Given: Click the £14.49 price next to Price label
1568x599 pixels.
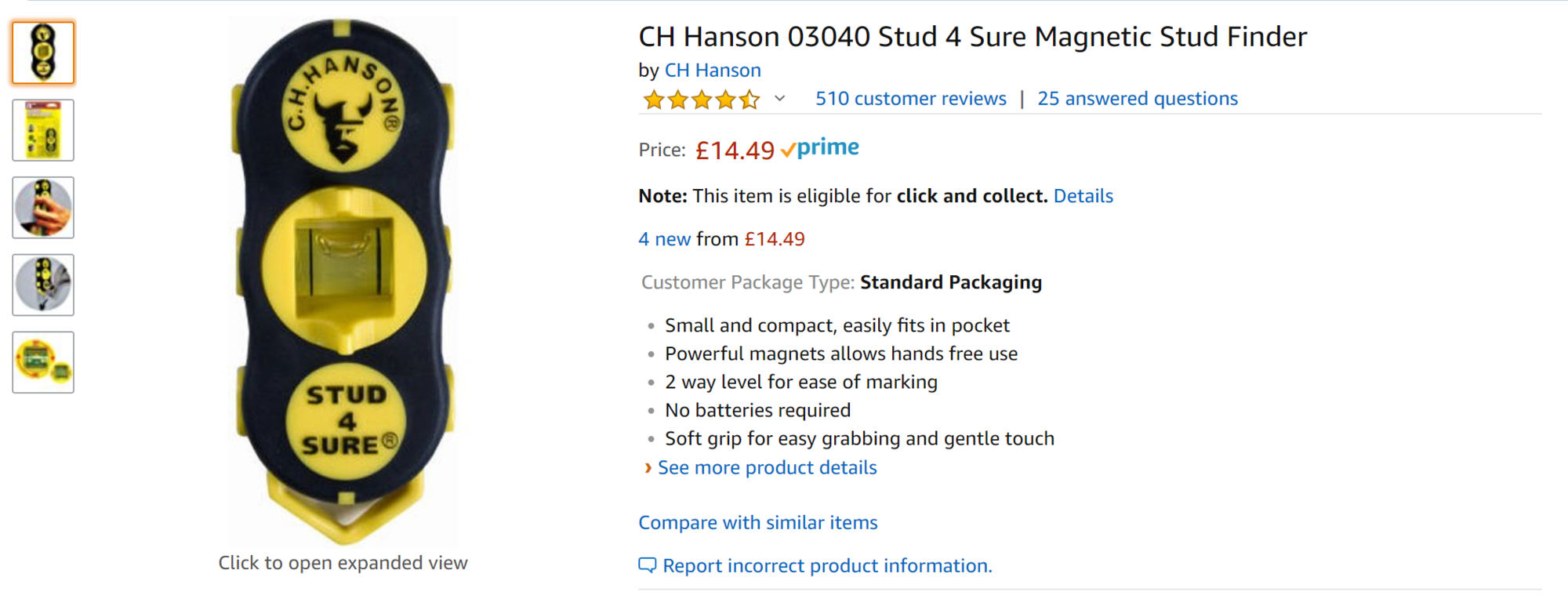Looking at the screenshot, I should (735, 150).
